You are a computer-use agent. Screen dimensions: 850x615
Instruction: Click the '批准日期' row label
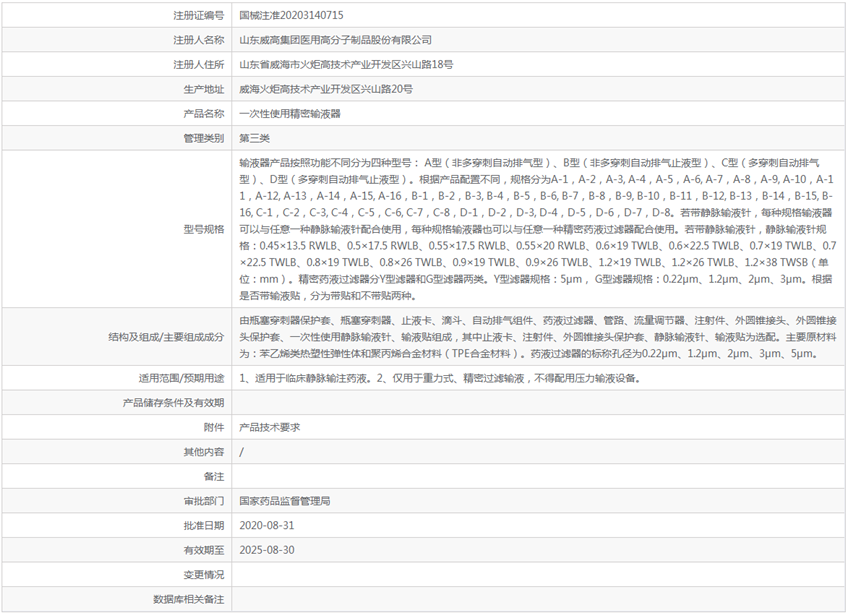(x=204, y=526)
